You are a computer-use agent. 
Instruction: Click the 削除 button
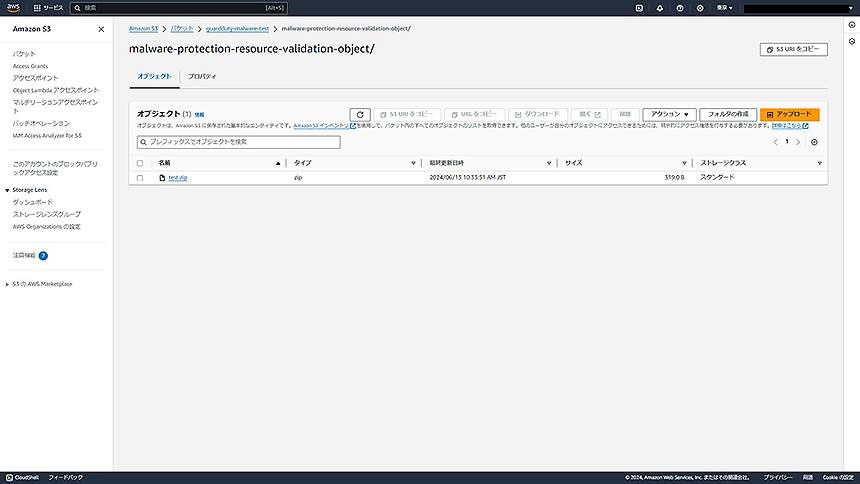click(x=625, y=114)
